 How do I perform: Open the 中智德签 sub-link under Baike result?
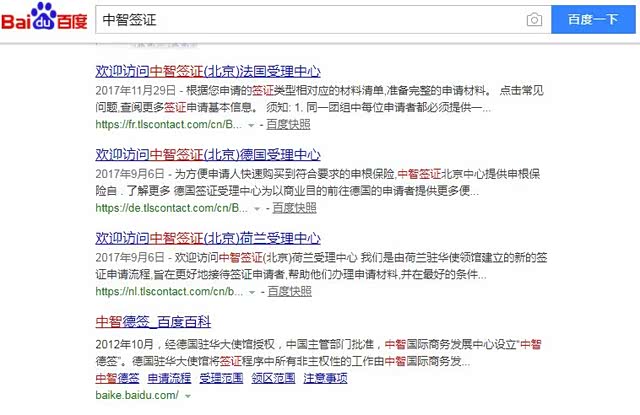(117, 378)
